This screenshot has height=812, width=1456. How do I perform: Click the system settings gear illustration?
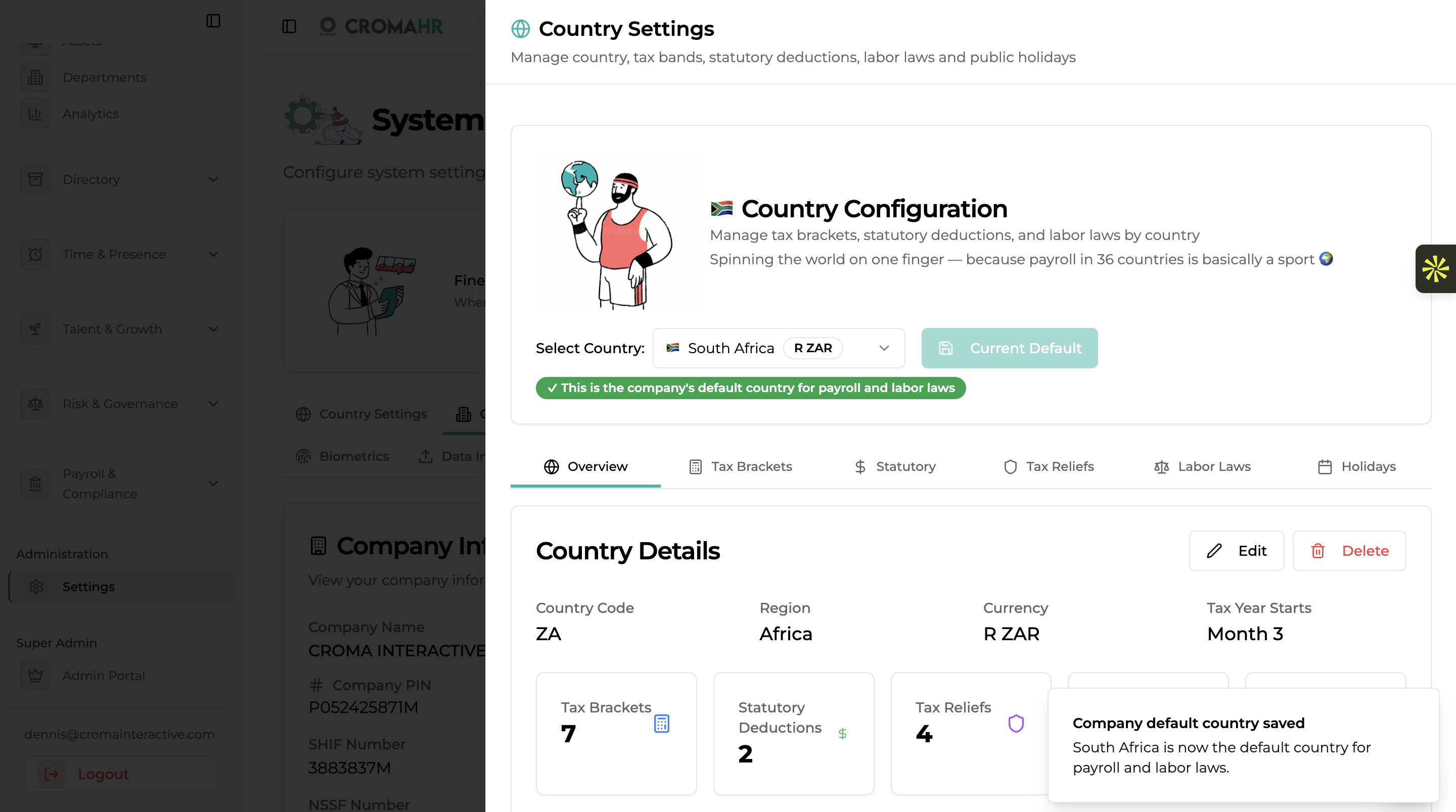324,120
